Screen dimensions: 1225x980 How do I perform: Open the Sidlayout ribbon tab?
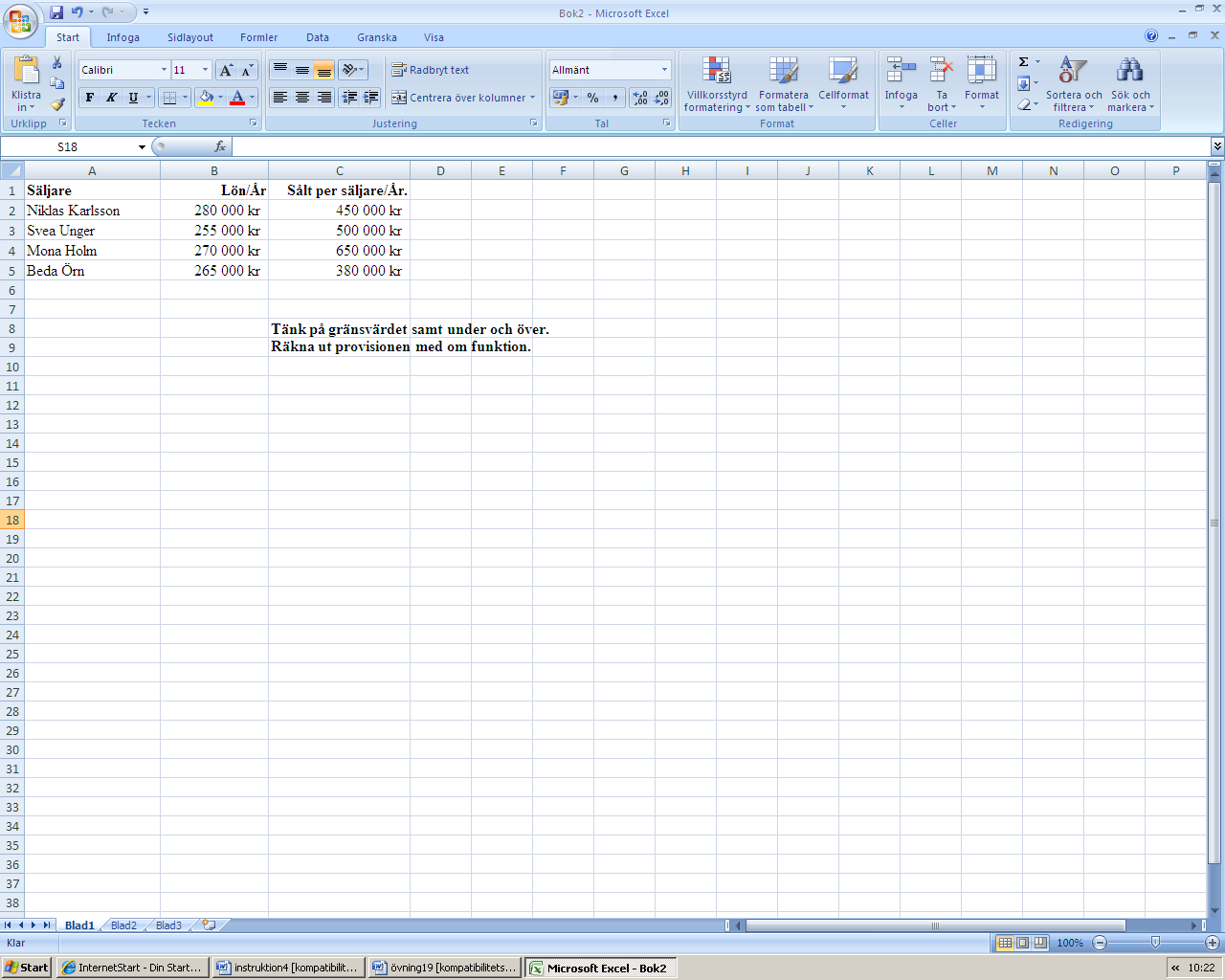pyautogui.click(x=190, y=37)
